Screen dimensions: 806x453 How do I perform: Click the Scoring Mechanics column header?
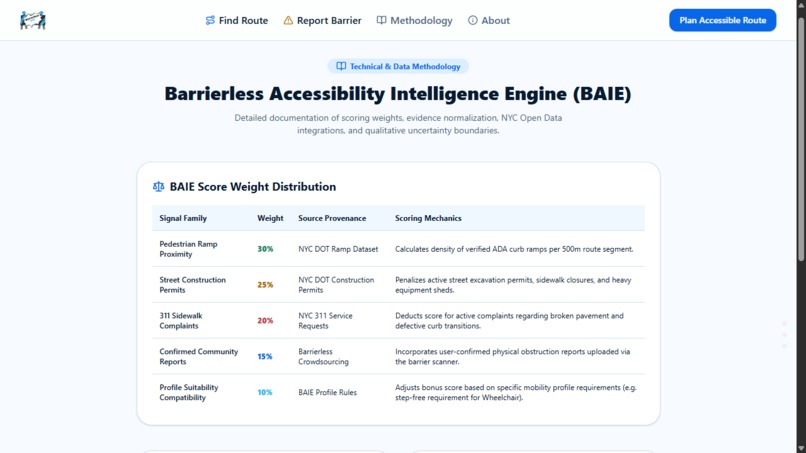(x=428, y=218)
